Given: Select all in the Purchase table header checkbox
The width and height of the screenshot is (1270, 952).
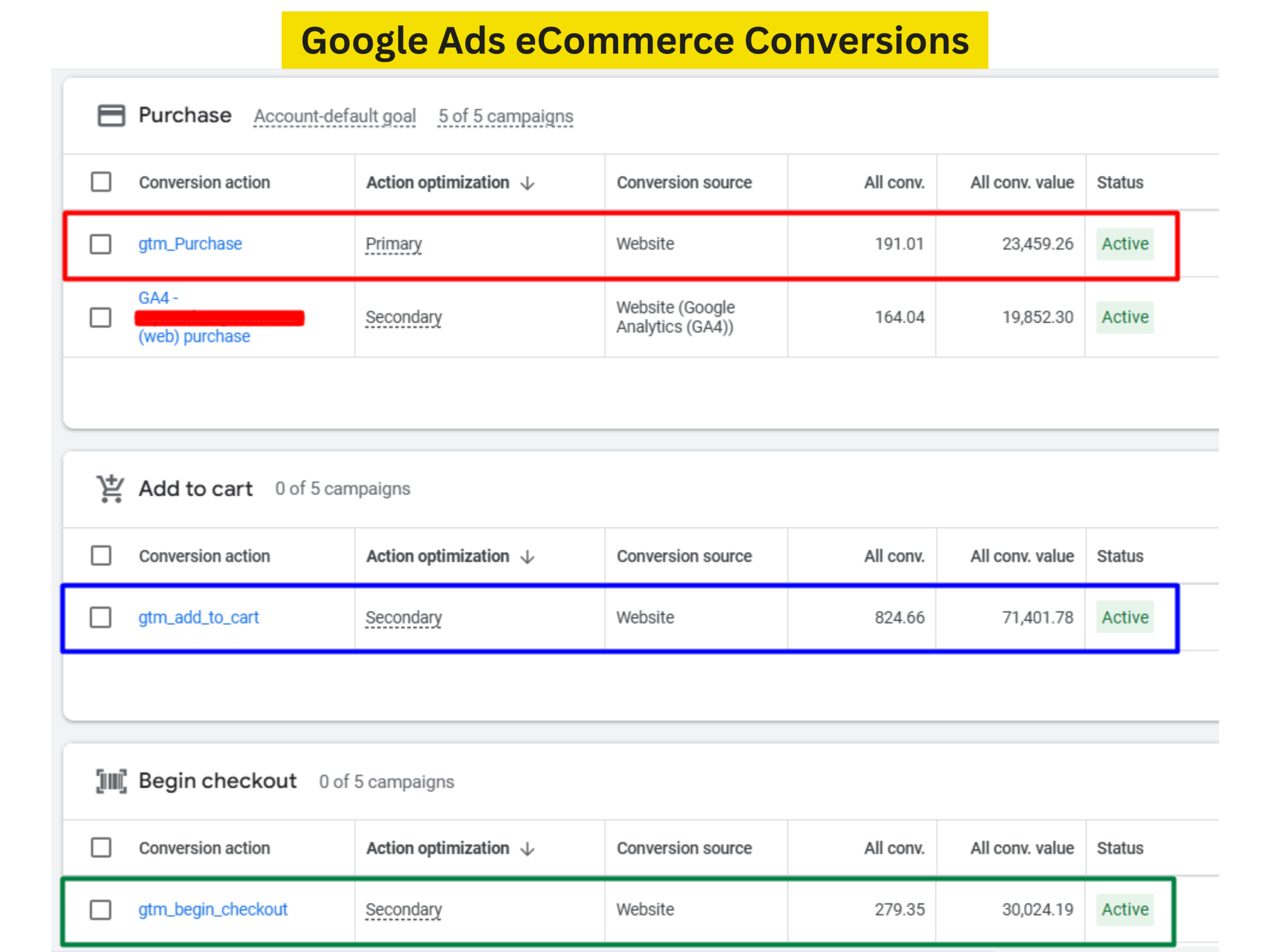Looking at the screenshot, I should coord(101,182).
